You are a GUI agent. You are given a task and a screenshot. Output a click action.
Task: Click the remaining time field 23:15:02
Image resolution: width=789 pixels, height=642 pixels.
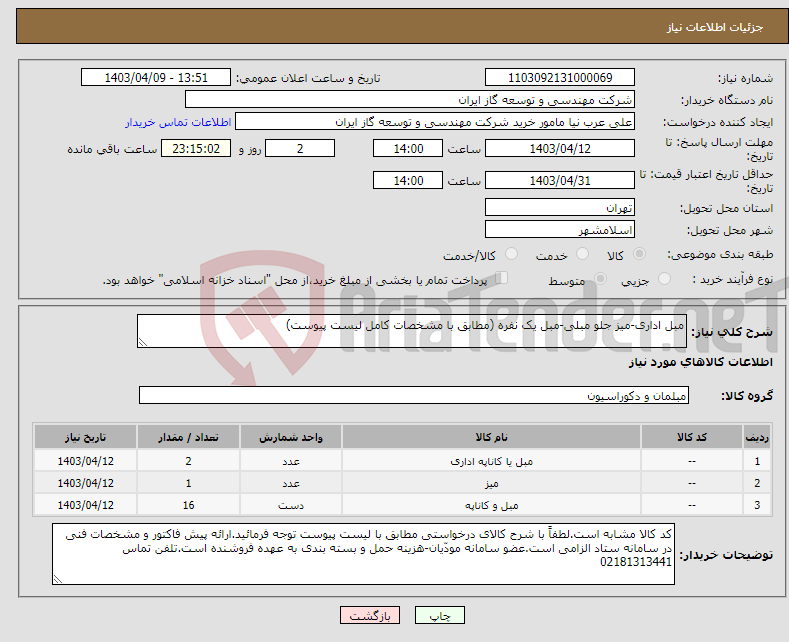click(x=196, y=148)
